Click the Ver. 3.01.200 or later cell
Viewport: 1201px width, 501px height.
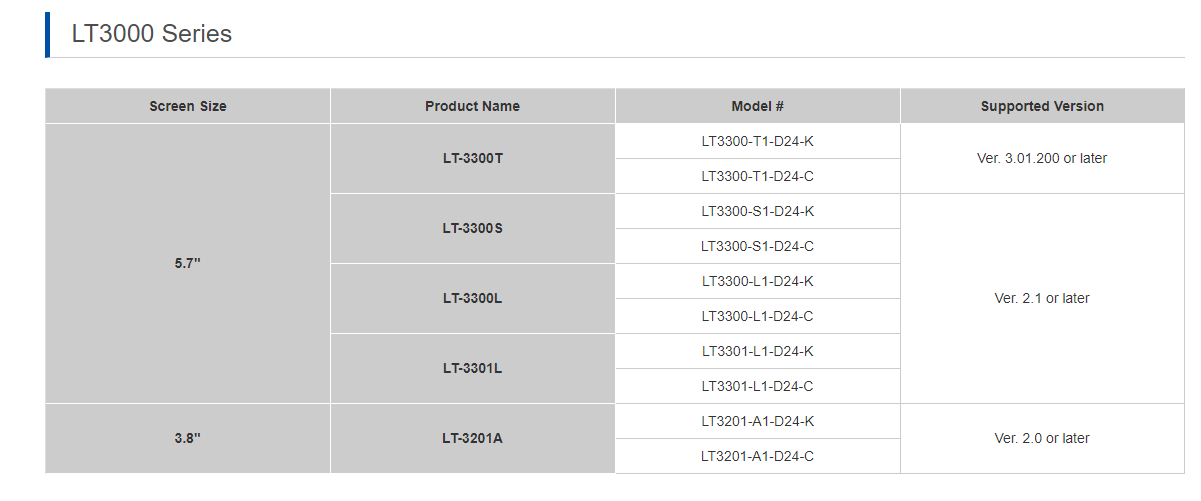click(x=1042, y=159)
